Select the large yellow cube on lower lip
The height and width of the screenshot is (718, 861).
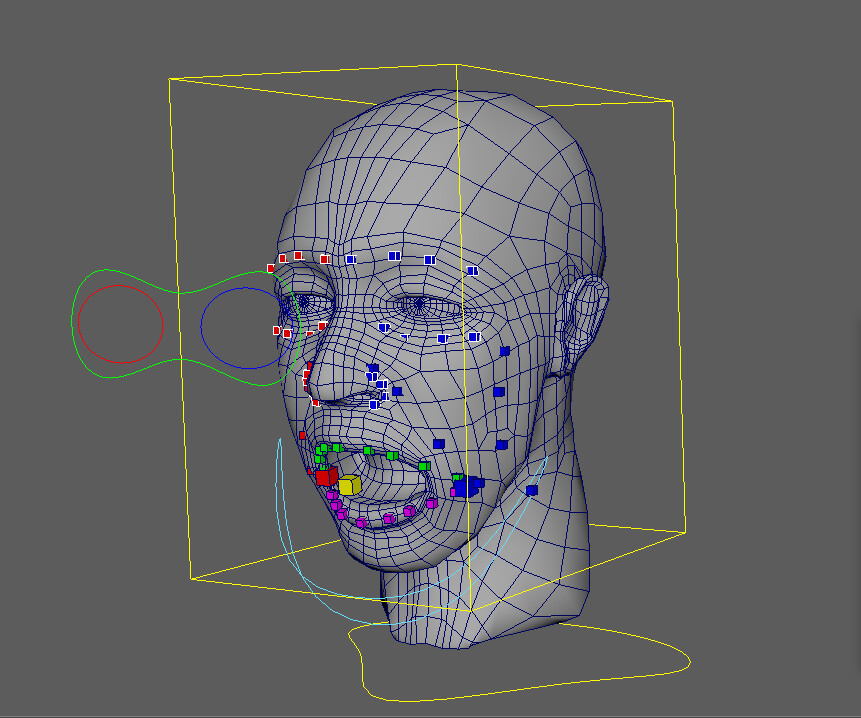tap(349, 485)
